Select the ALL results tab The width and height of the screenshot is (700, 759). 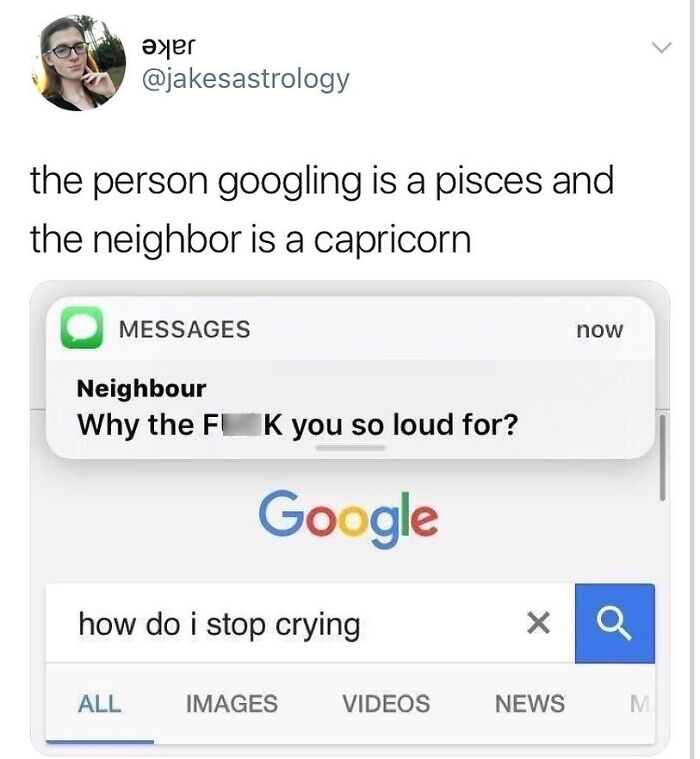(100, 704)
